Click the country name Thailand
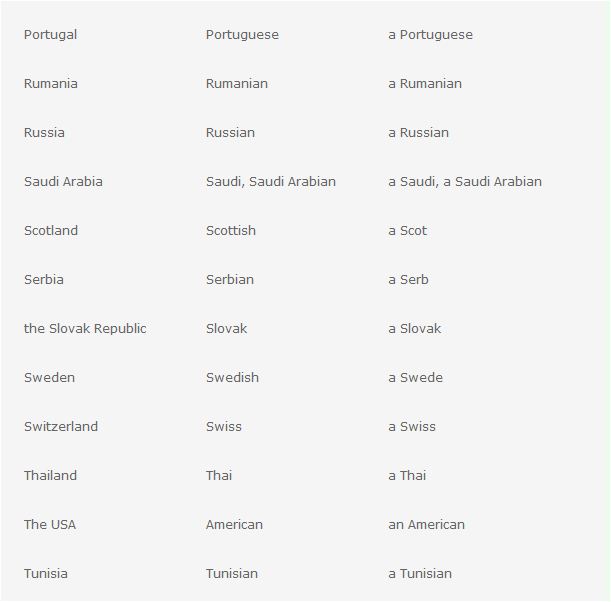 click(50, 476)
